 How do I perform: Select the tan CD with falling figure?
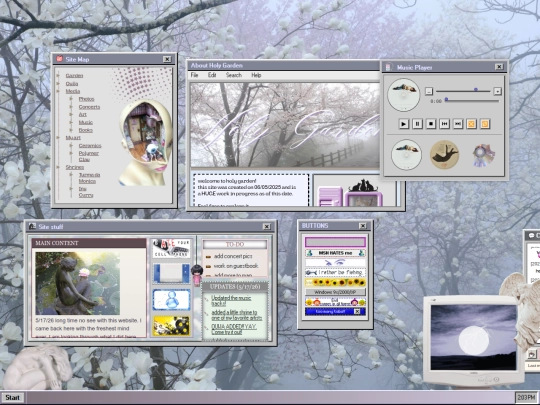coord(444,155)
